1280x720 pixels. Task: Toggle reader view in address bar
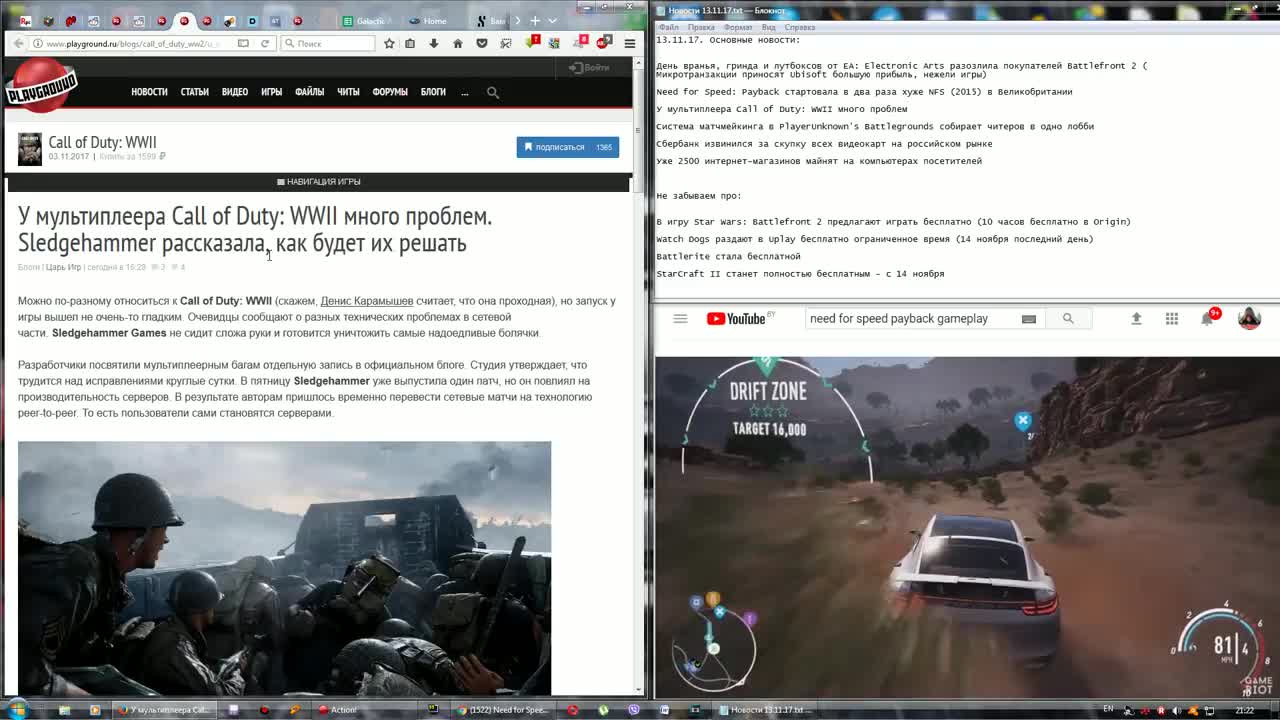click(x=243, y=43)
